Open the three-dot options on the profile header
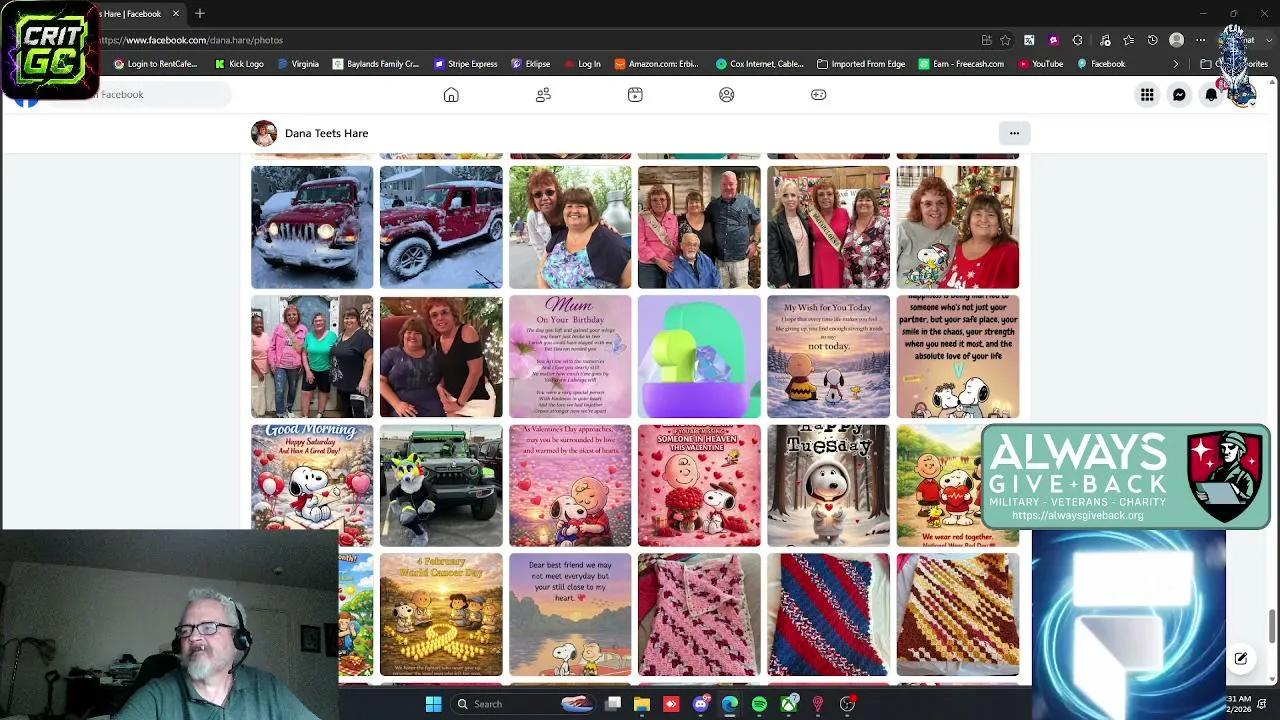 click(1014, 133)
